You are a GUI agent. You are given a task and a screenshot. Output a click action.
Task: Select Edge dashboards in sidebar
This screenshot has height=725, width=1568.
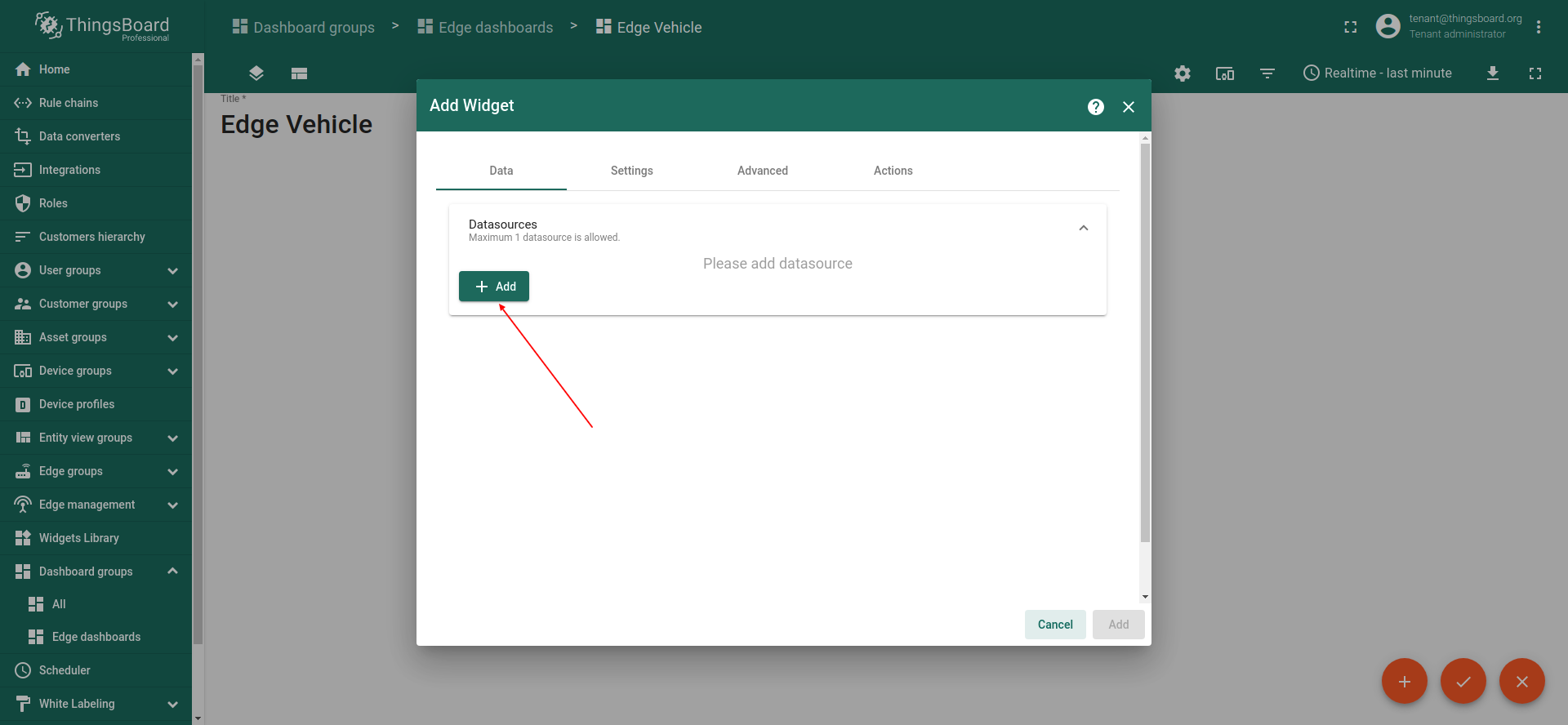(96, 637)
